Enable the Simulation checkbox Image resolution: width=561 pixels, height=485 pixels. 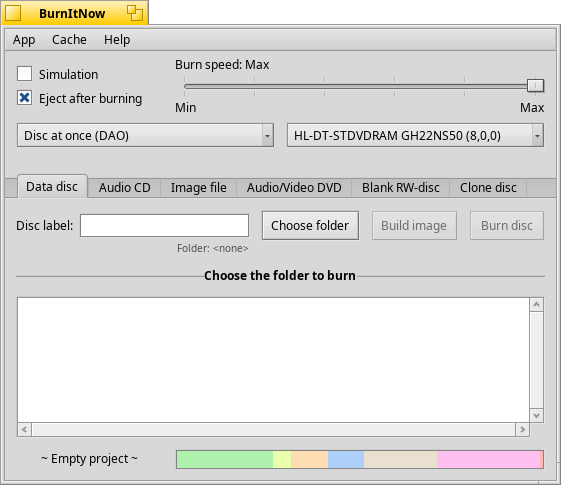(x=24, y=74)
